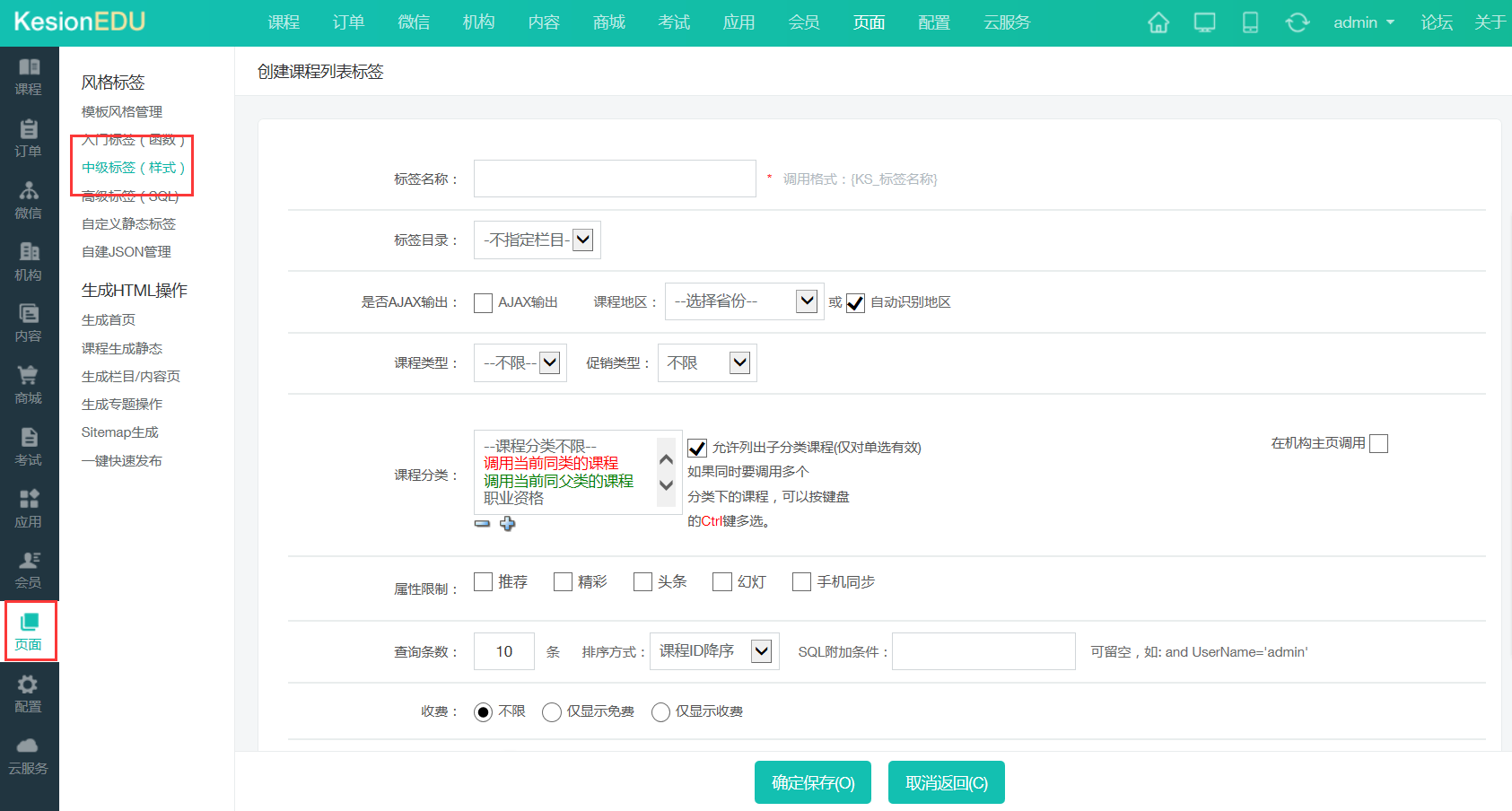Open the 考试 sidebar icon
Image resolution: width=1512 pixels, height=811 pixels.
coord(29,447)
